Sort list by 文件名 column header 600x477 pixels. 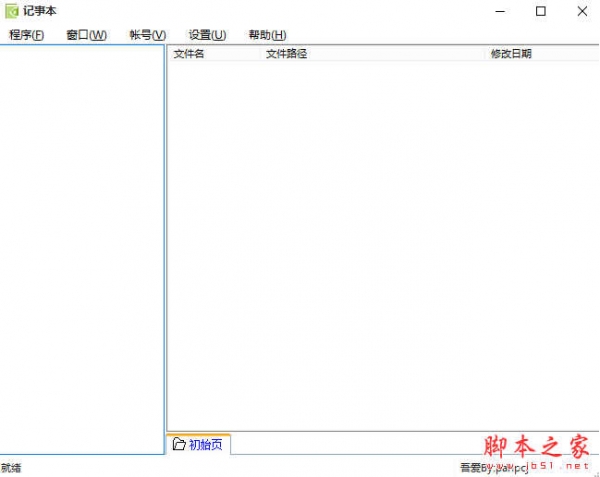tap(216, 54)
